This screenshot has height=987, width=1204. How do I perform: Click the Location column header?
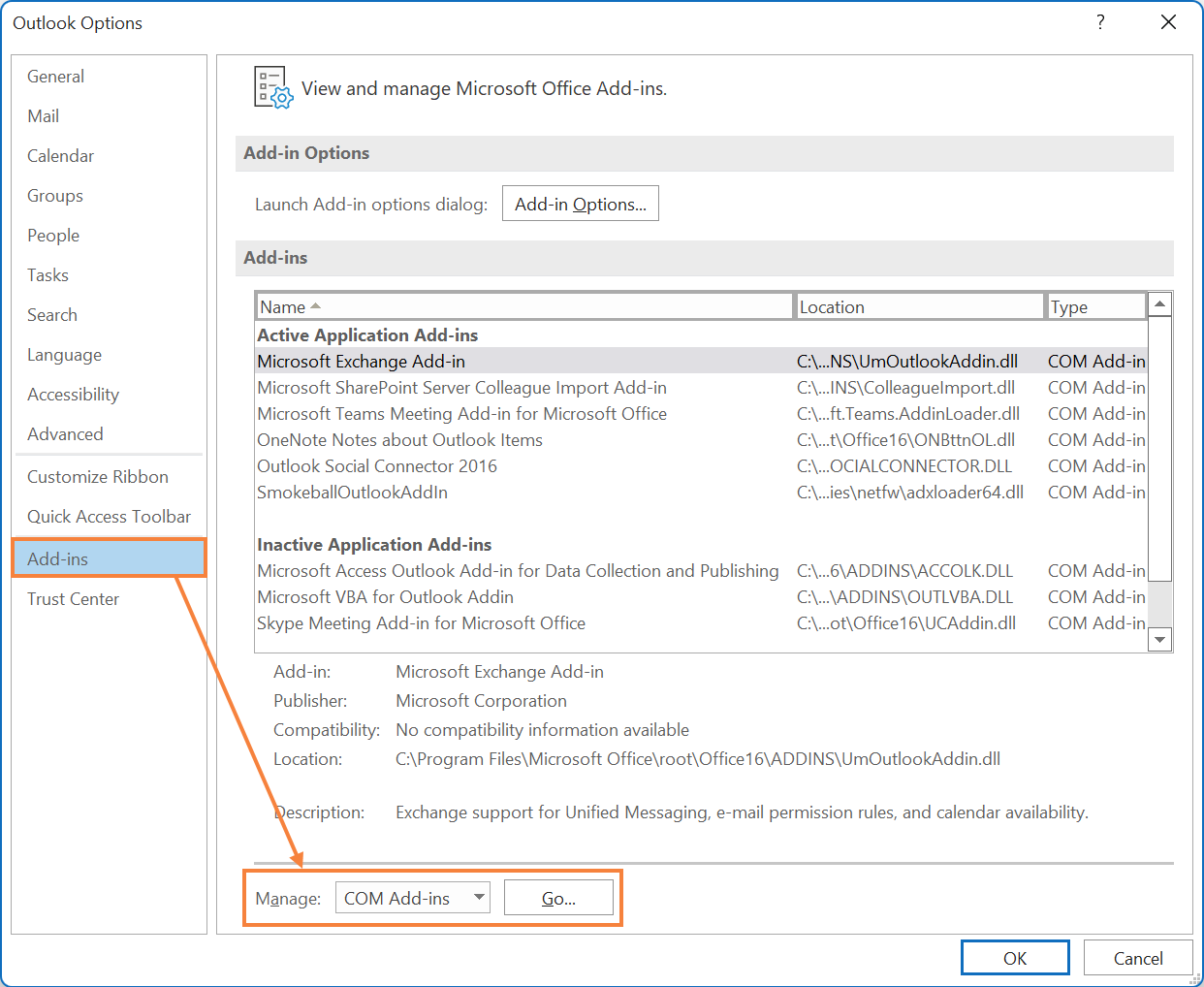click(x=917, y=306)
